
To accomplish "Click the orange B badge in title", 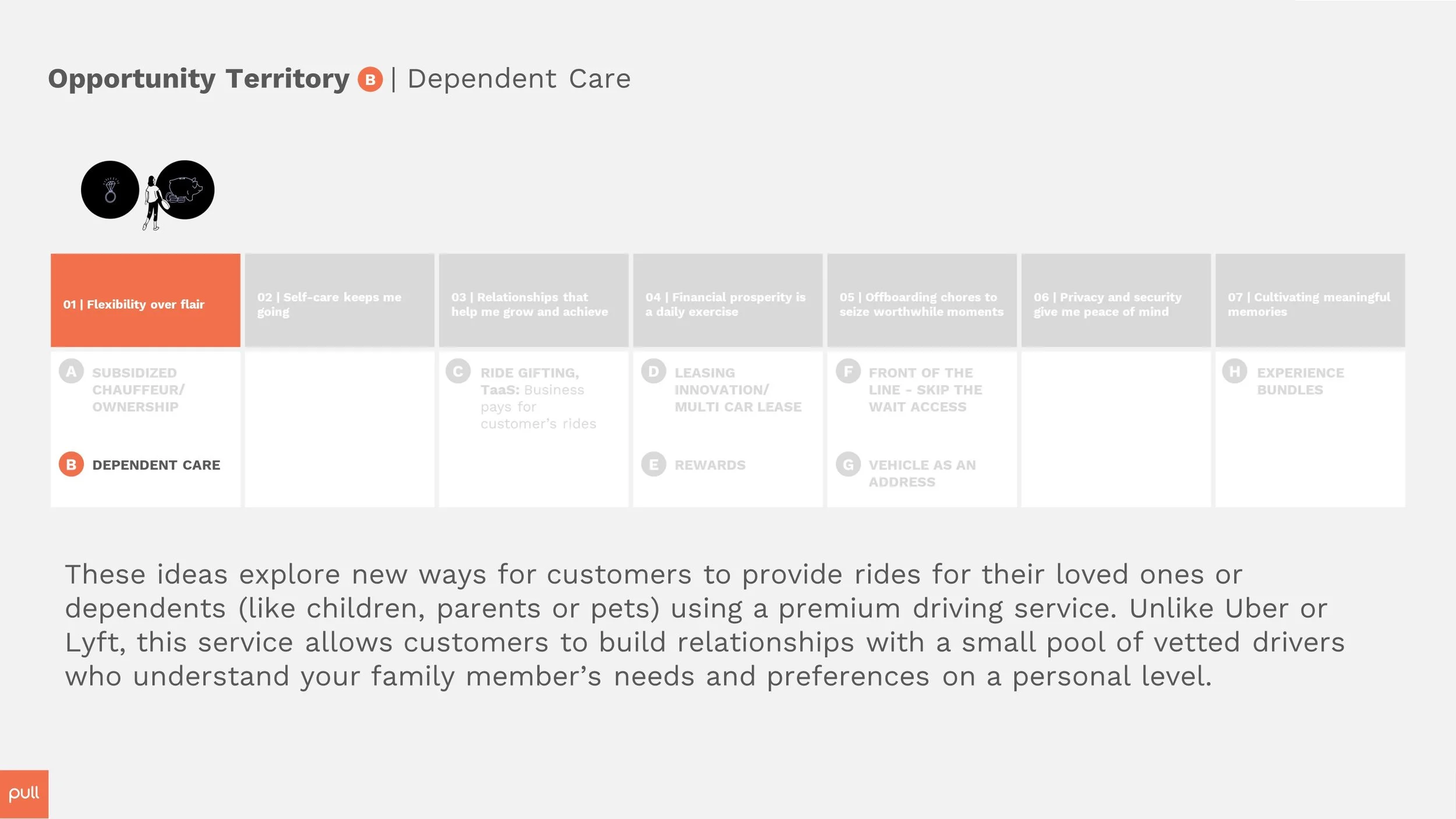I will pyautogui.click(x=370, y=80).
